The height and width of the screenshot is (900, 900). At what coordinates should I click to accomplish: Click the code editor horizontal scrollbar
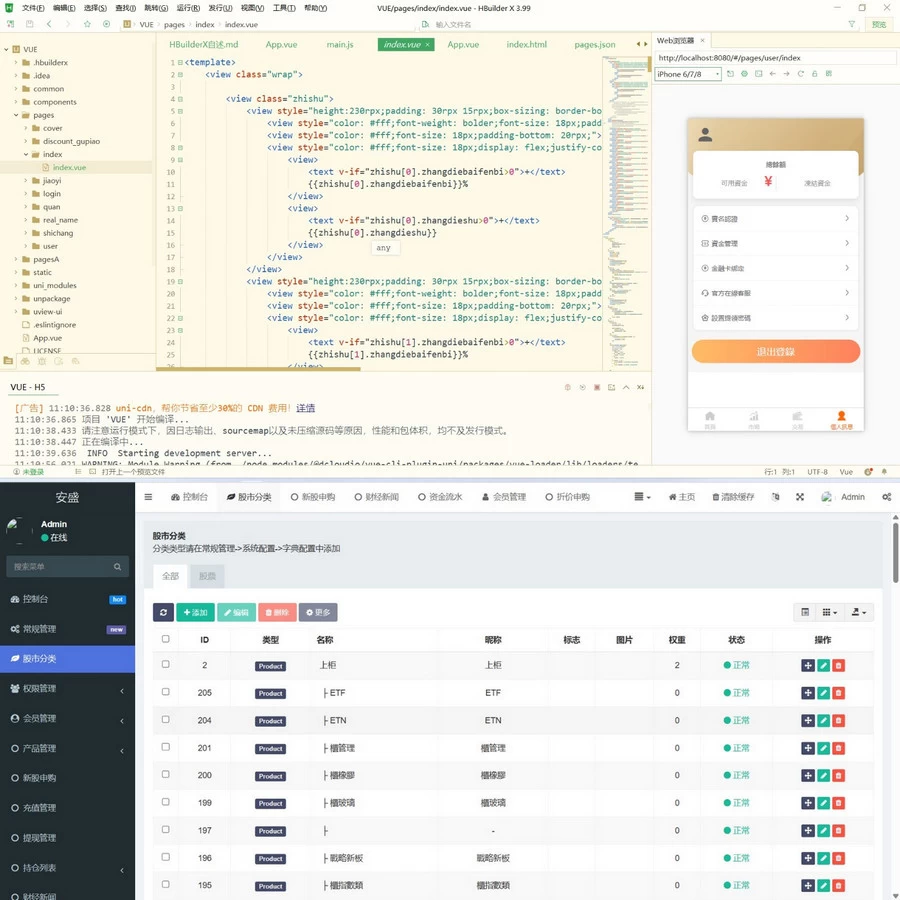258,369
